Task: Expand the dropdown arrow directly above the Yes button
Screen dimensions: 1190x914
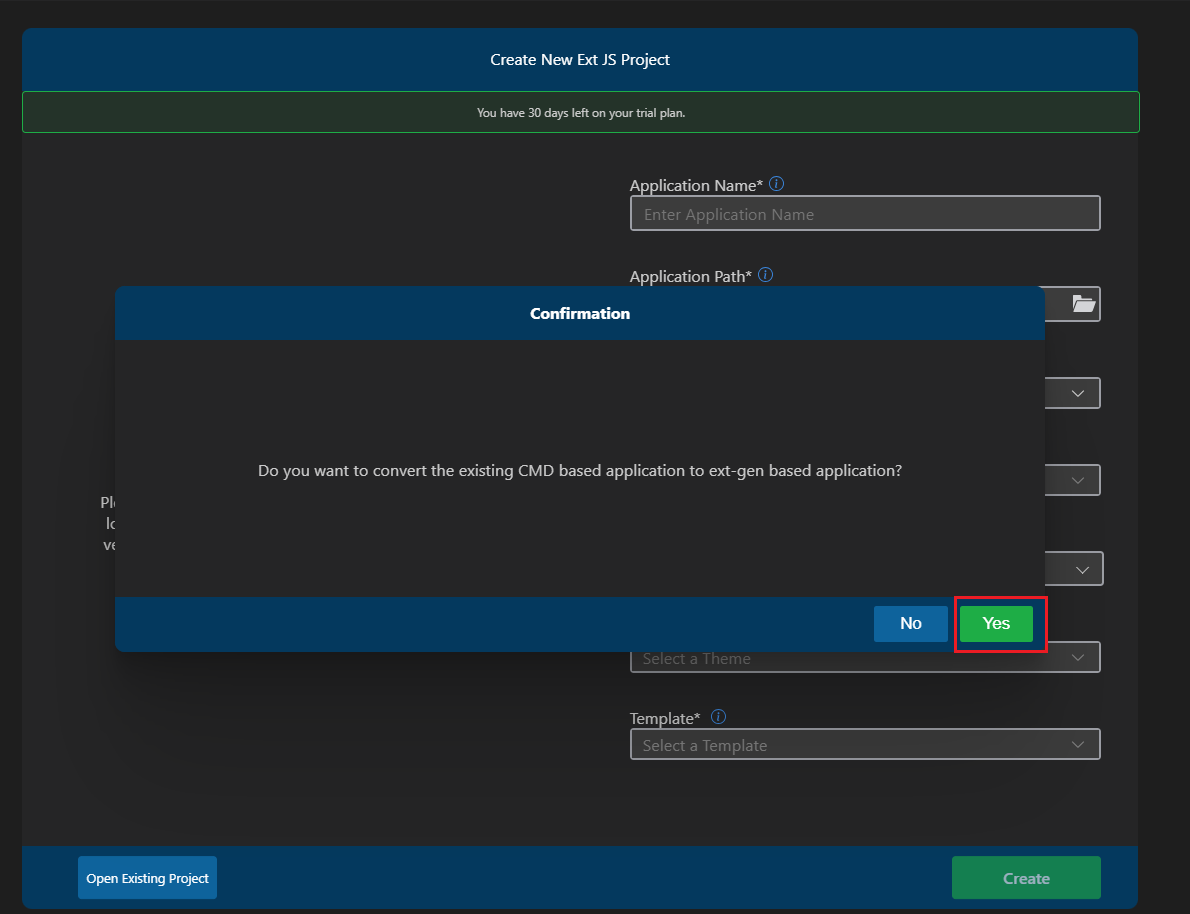Action: coord(1082,569)
